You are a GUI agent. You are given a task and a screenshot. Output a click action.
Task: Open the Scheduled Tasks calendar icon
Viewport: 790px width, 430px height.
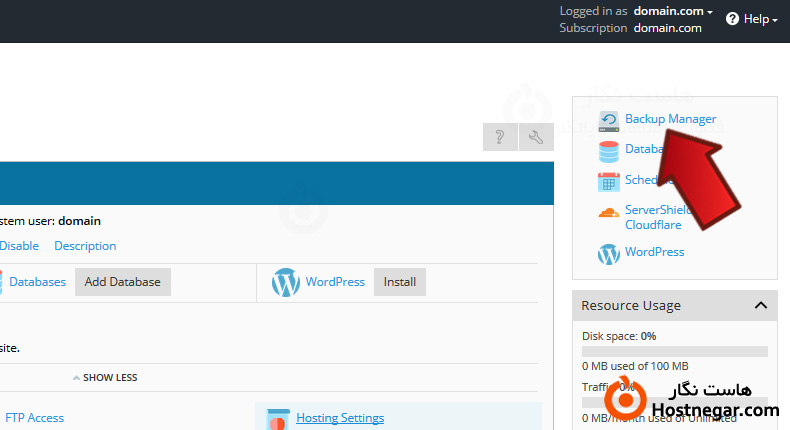tap(608, 181)
